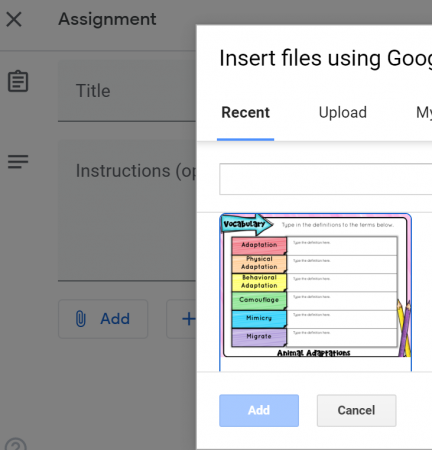Click the Insert files using Google heading
This screenshot has height=450, width=432.
(x=326, y=59)
